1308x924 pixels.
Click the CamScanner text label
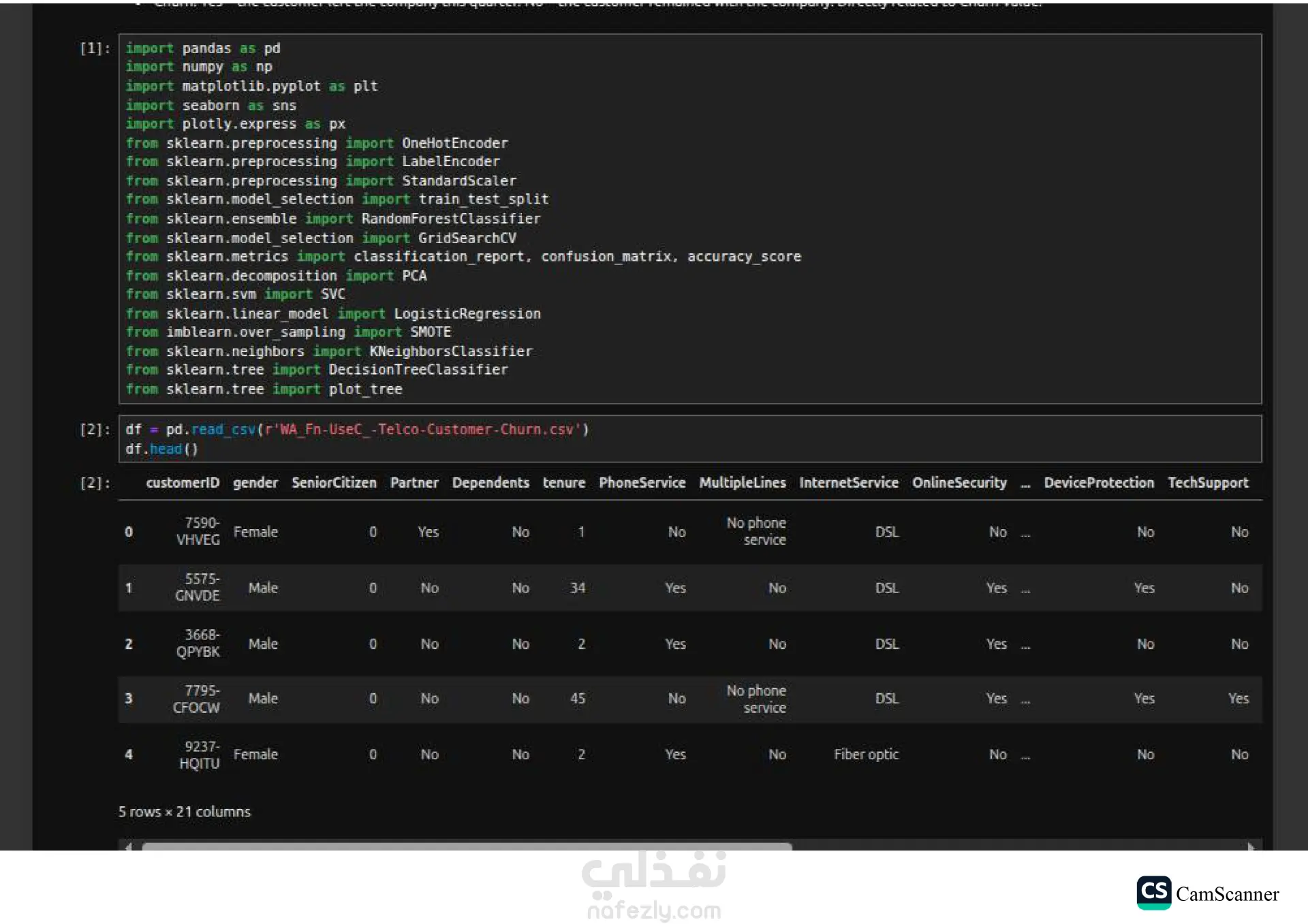1227,894
